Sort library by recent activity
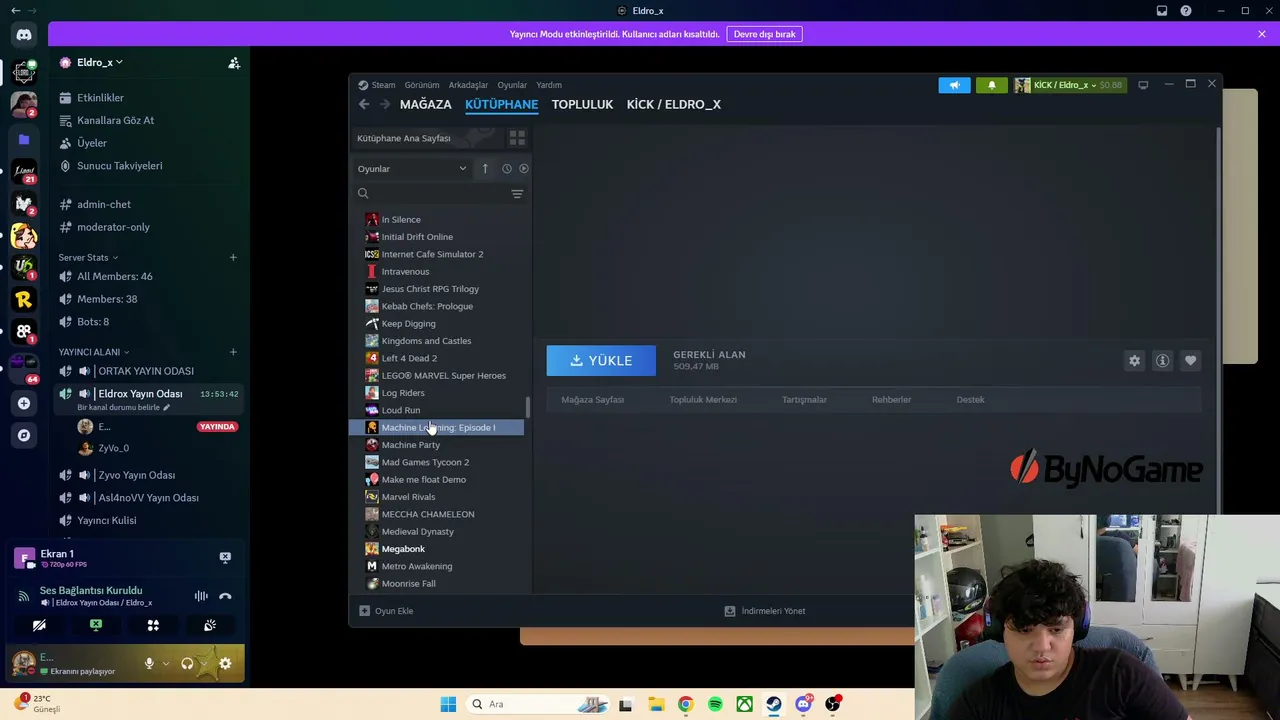The width and height of the screenshot is (1280, 720). pyautogui.click(x=506, y=169)
